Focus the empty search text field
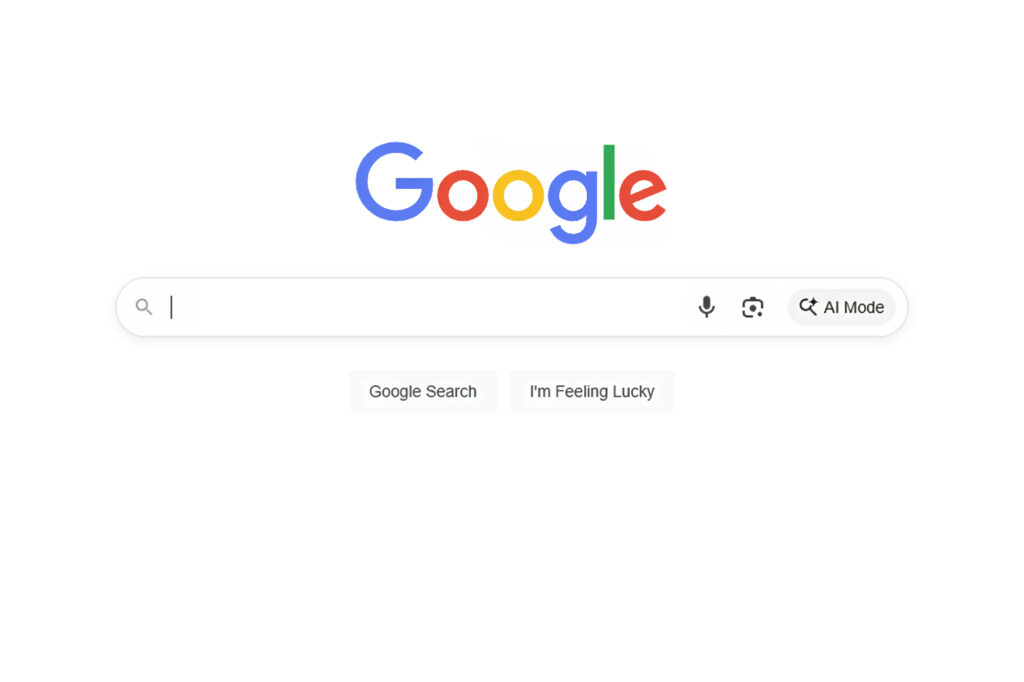The height and width of the screenshot is (682, 1024). click(424, 307)
